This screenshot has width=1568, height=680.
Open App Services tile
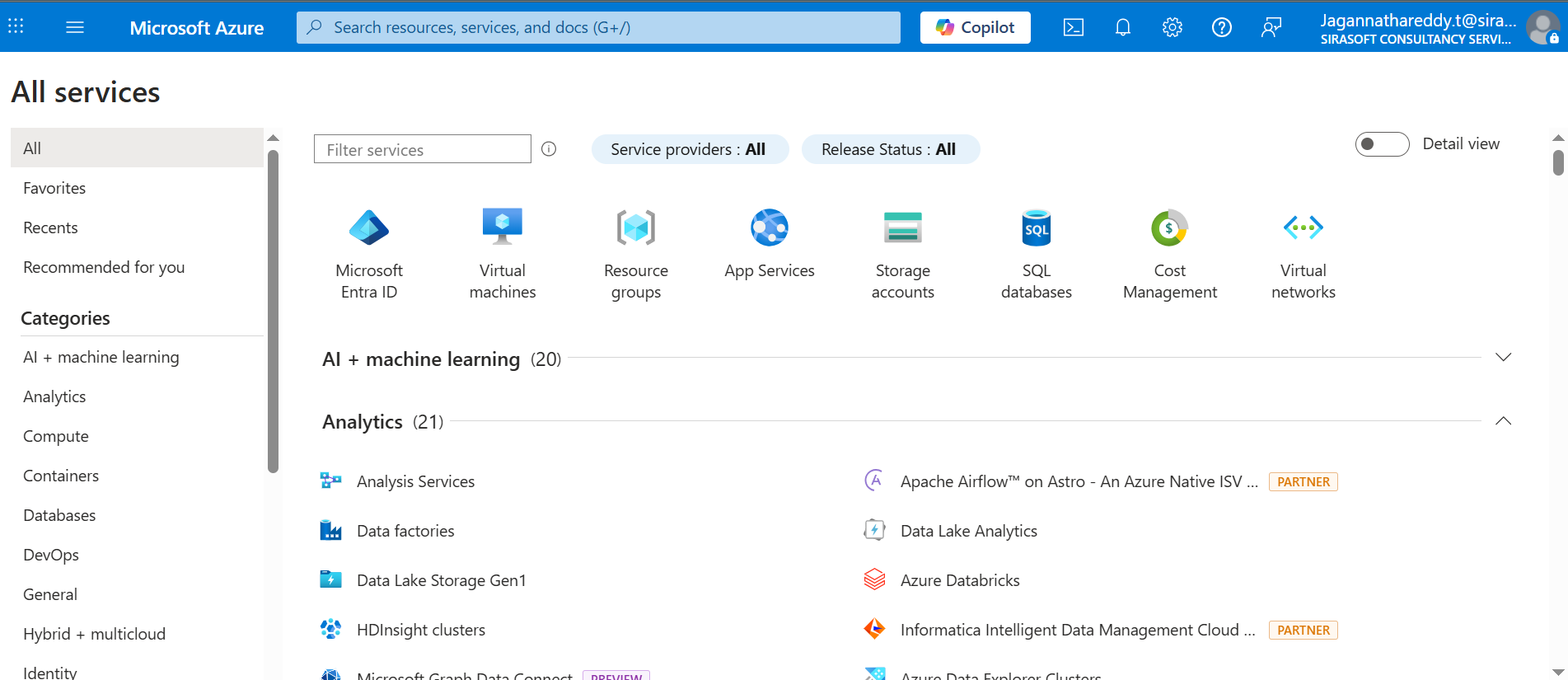[x=770, y=245]
